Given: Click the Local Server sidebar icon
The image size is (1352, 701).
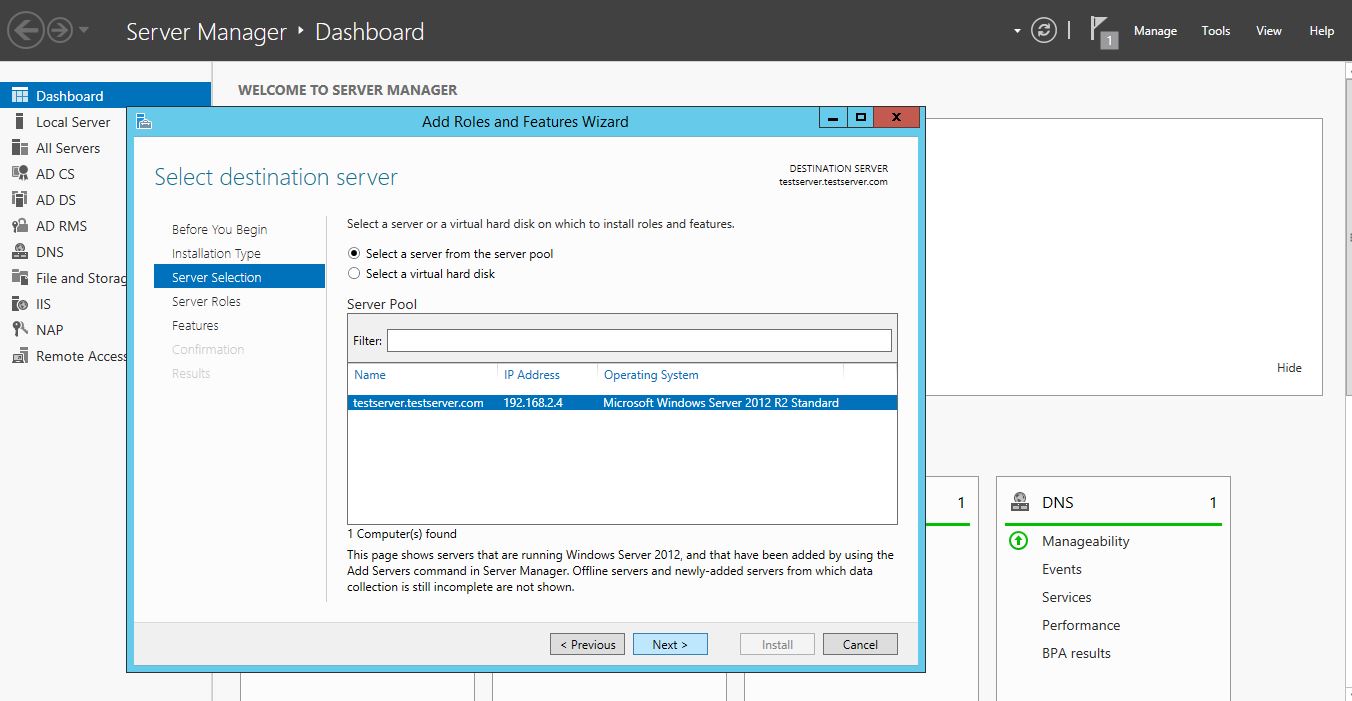Looking at the screenshot, I should [19, 122].
